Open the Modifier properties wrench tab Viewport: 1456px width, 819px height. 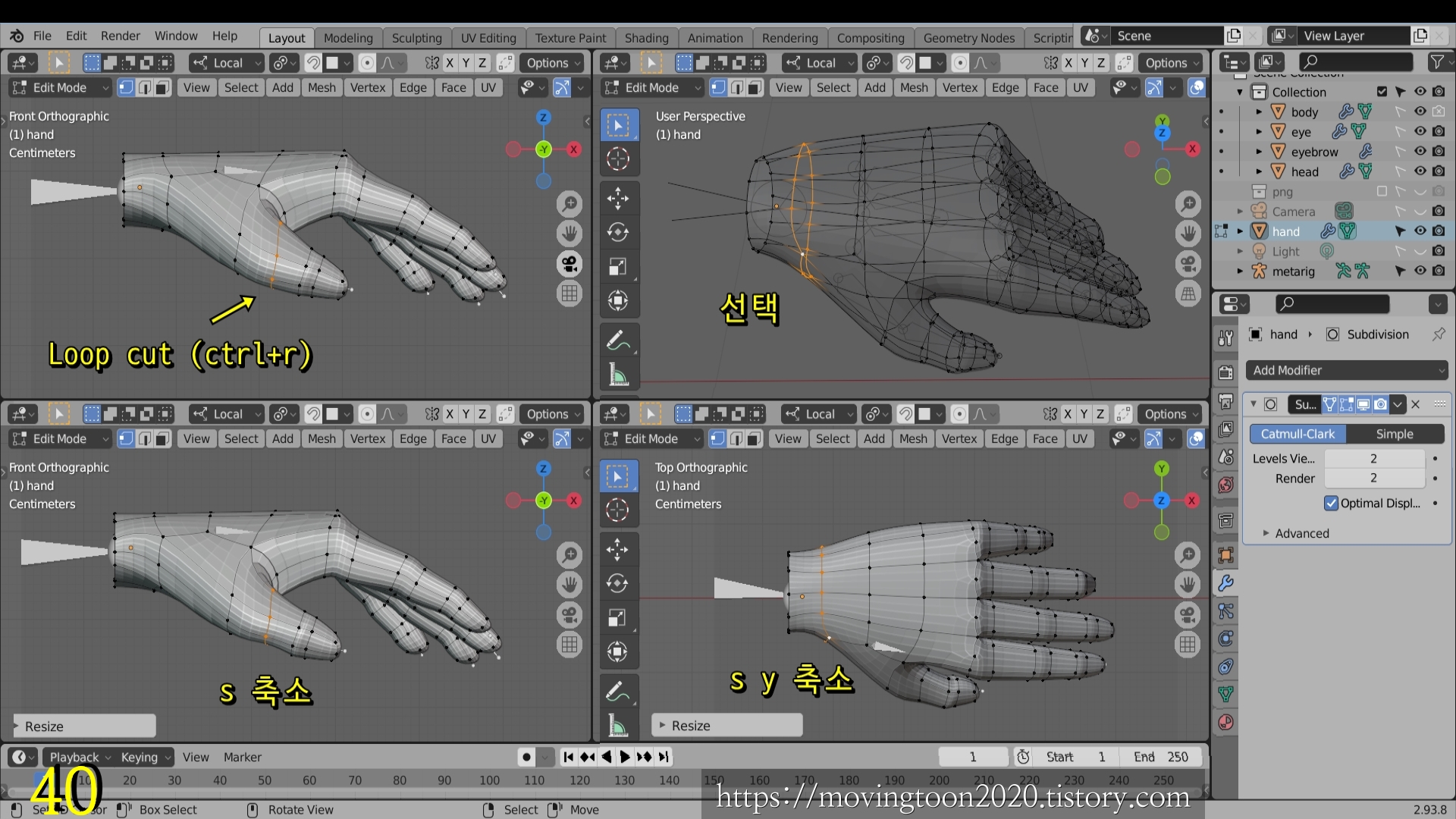click(1225, 583)
